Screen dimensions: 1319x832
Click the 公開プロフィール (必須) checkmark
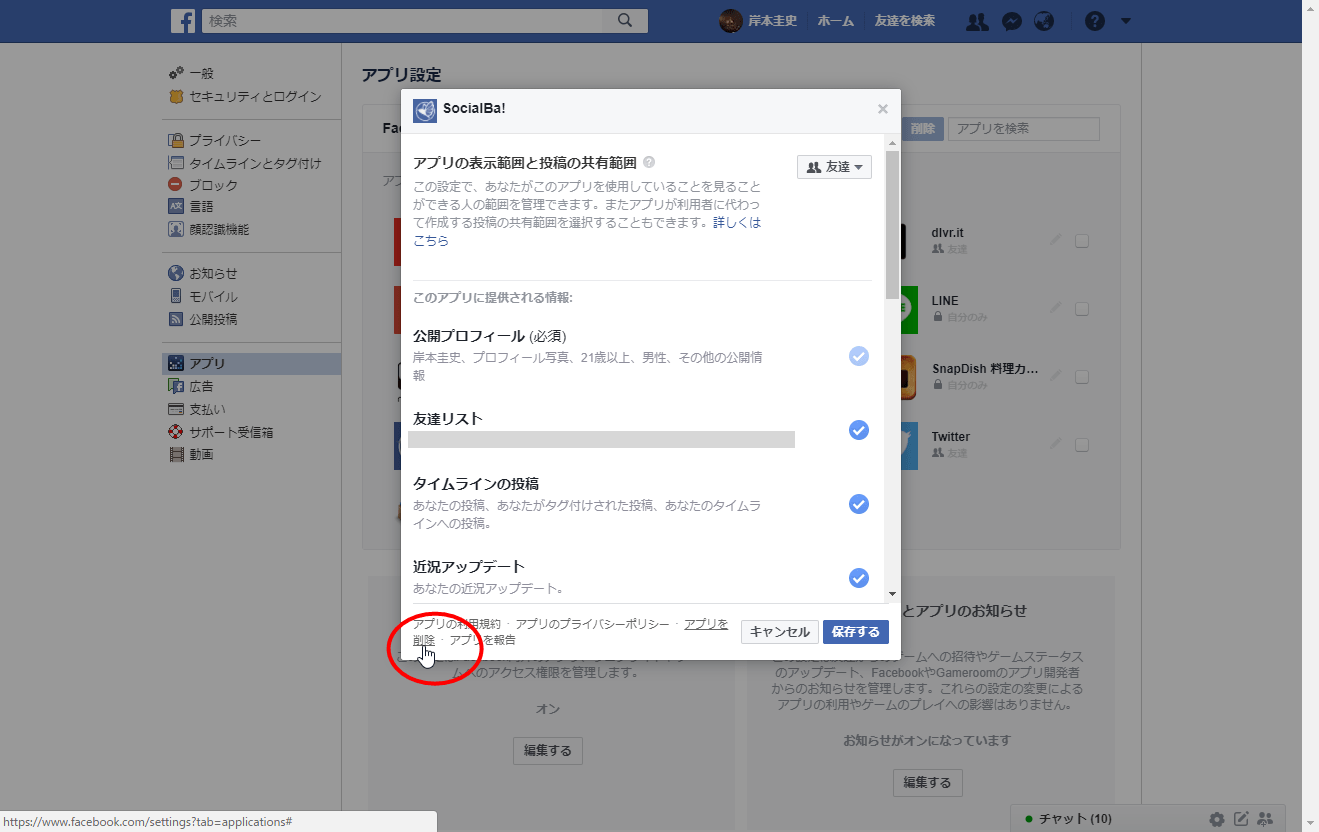(x=858, y=356)
